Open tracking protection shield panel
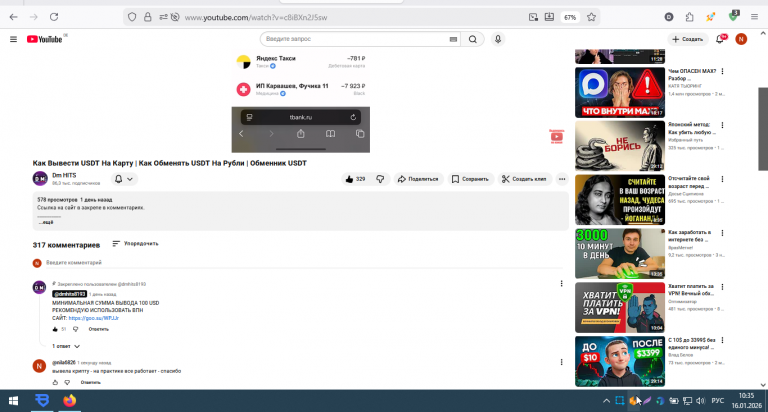This screenshot has width=768, height=412. coord(132,17)
